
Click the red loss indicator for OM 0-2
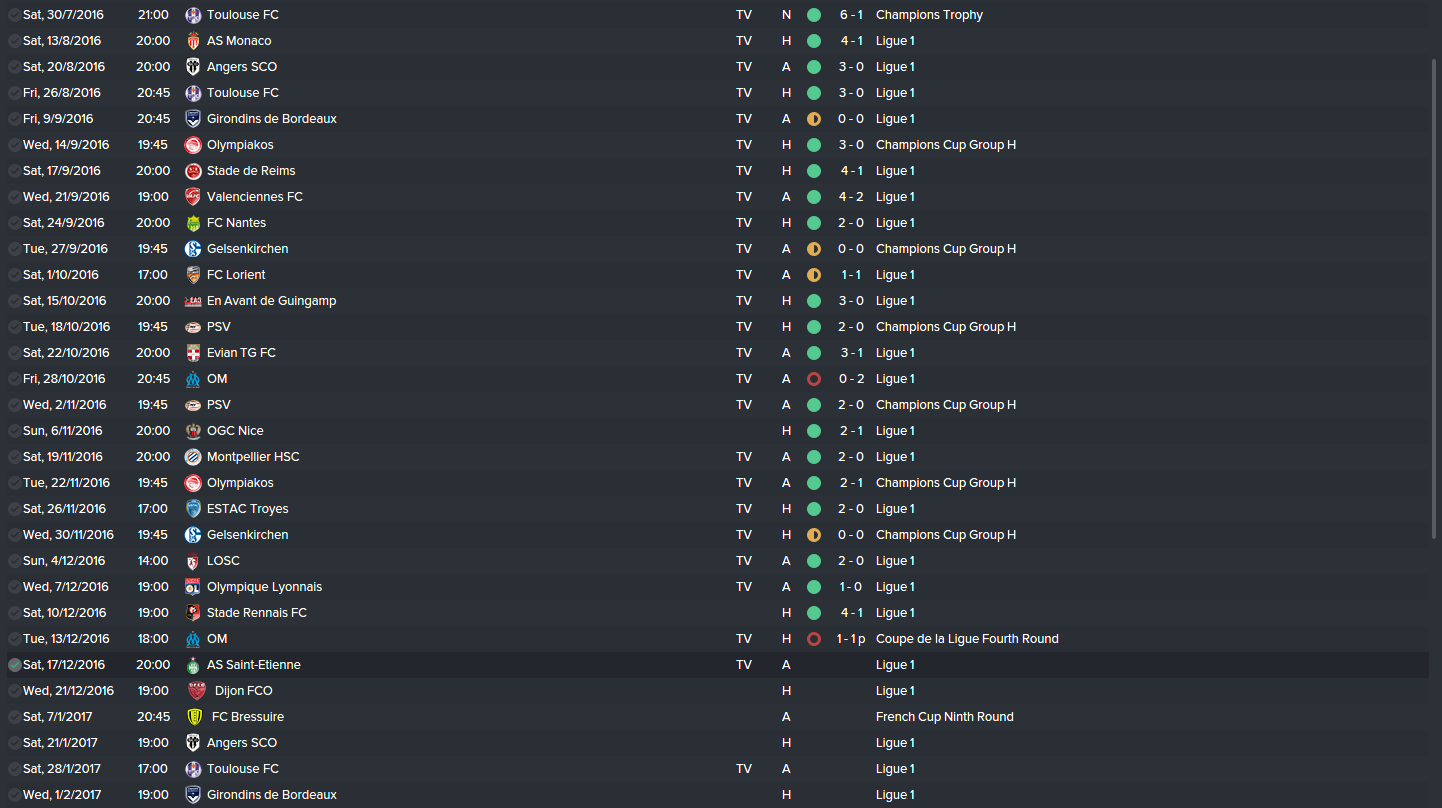point(814,379)
